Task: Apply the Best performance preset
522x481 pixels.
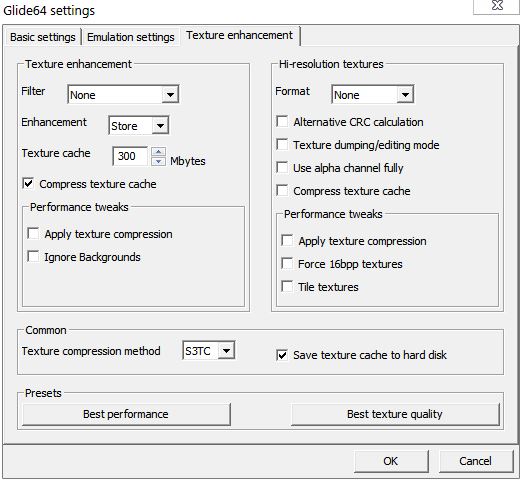Action: tap(126, 414)
